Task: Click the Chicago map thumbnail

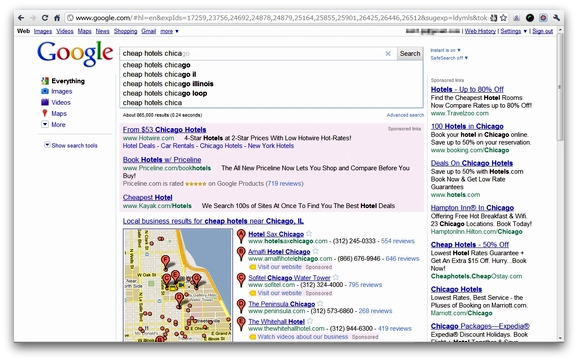Action: click(x=178, y=285)
